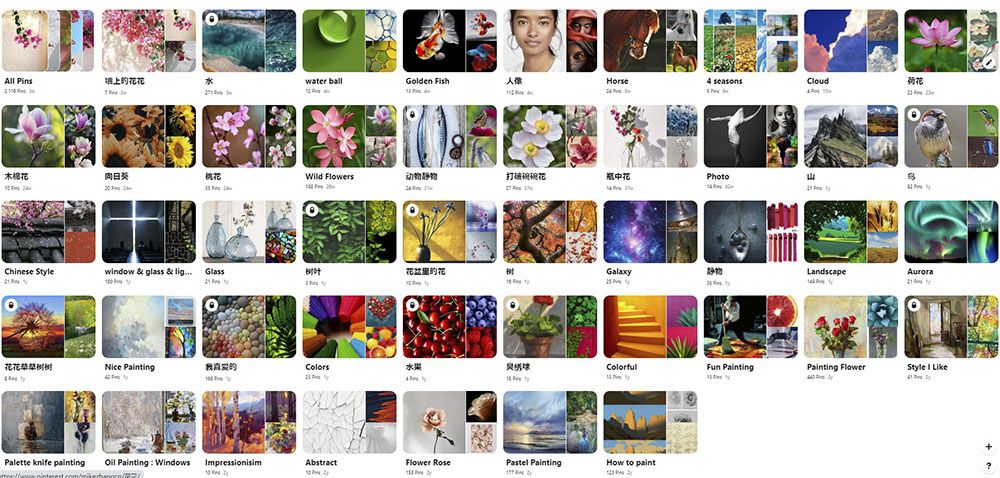Screen dimensions: 1000x478
Task: Open the Cloud board cover image
Action: (x=851, y=41)
